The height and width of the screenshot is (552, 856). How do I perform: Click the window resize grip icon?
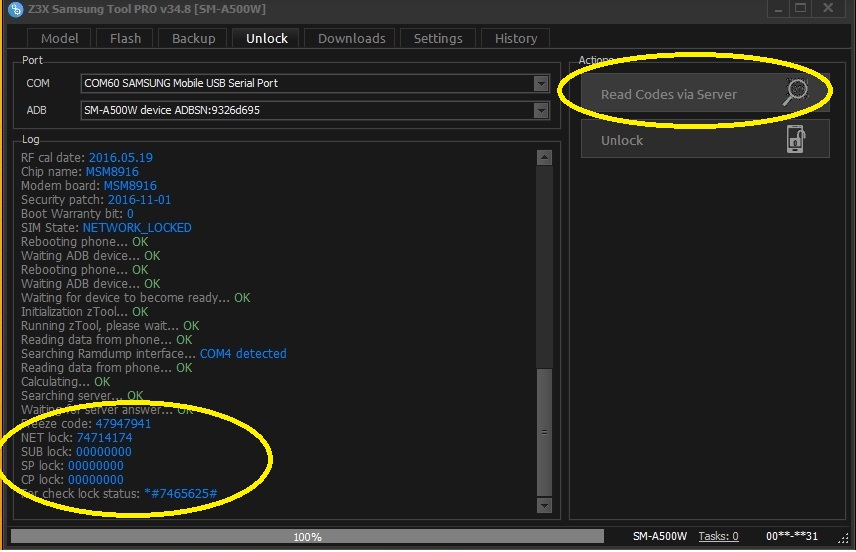coord(843,539)
